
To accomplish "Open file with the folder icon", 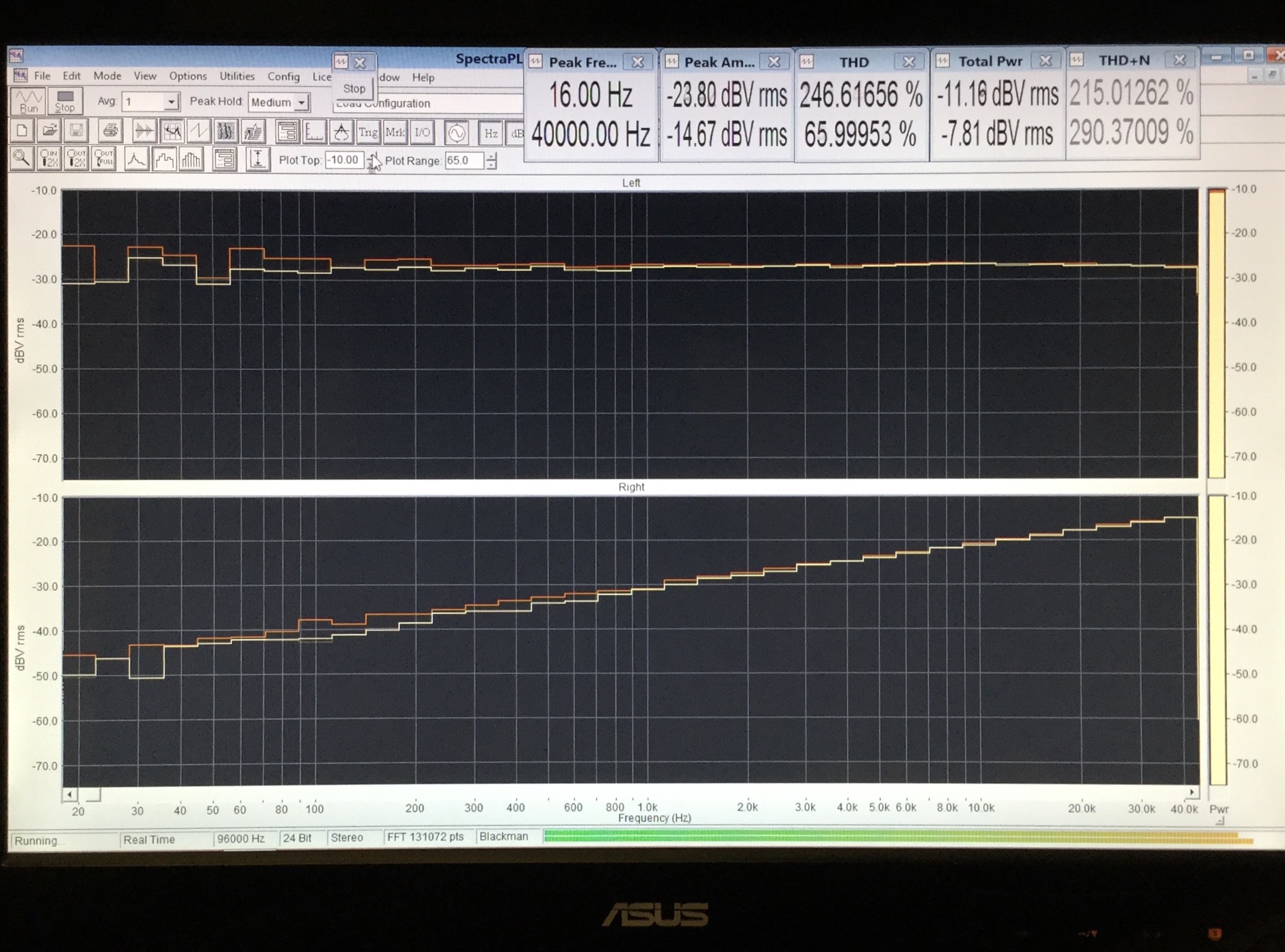I will click(50, 131).
